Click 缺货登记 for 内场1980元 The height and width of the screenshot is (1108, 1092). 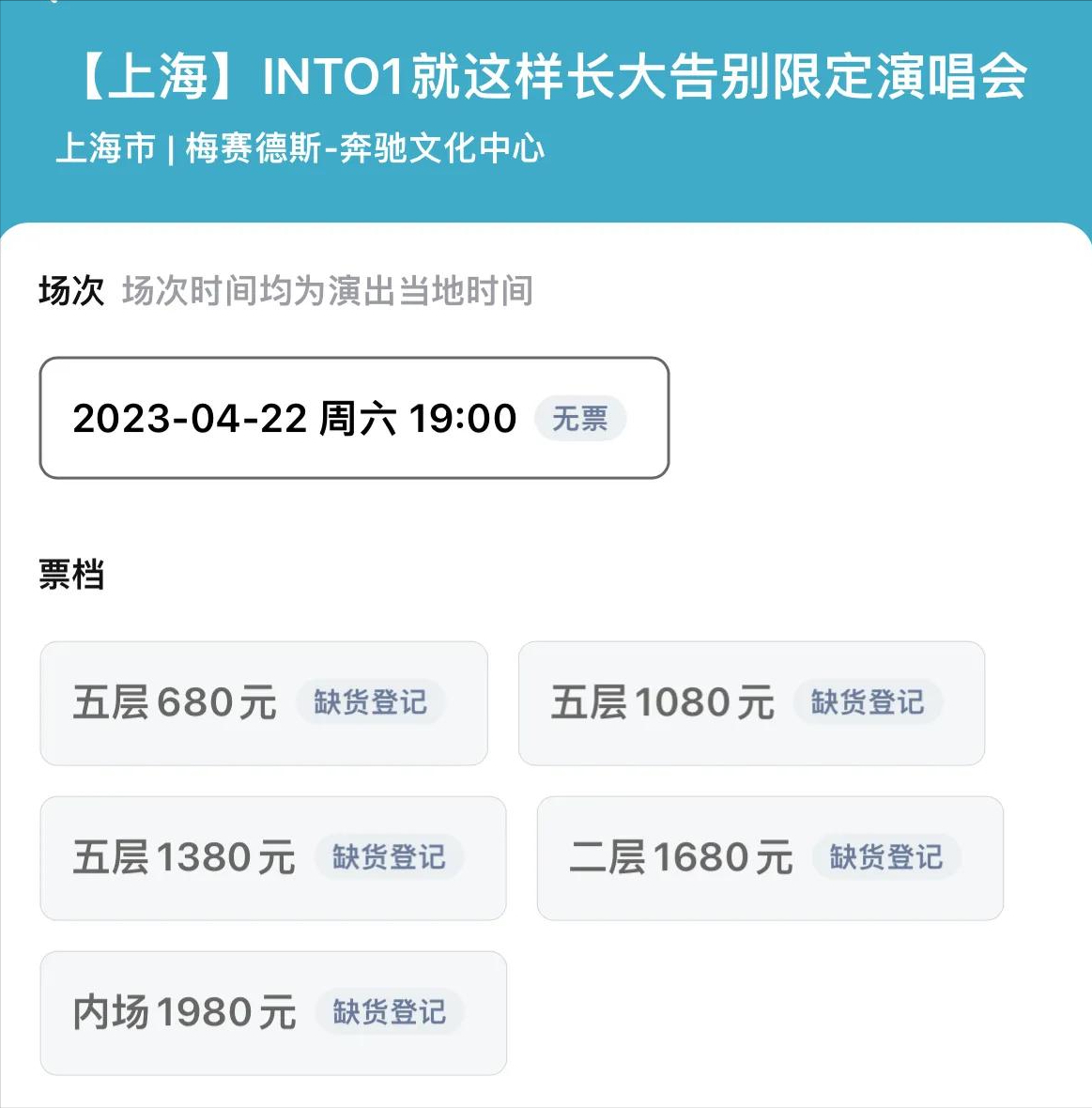coord(389,1012)
